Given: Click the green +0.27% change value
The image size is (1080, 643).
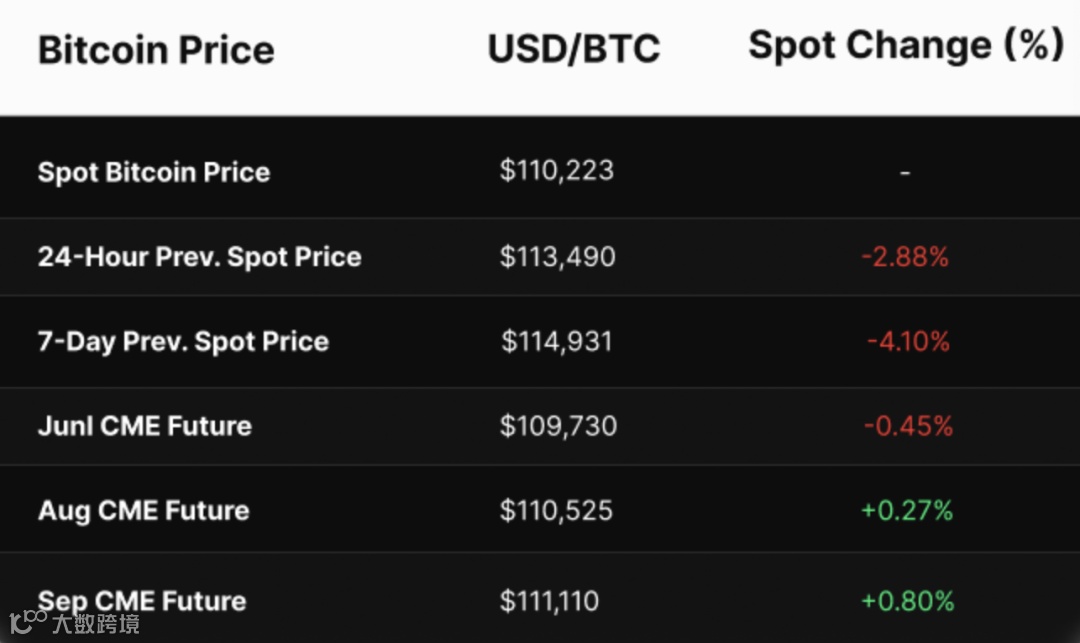Looking at the screenshot, I should point(907,511).
